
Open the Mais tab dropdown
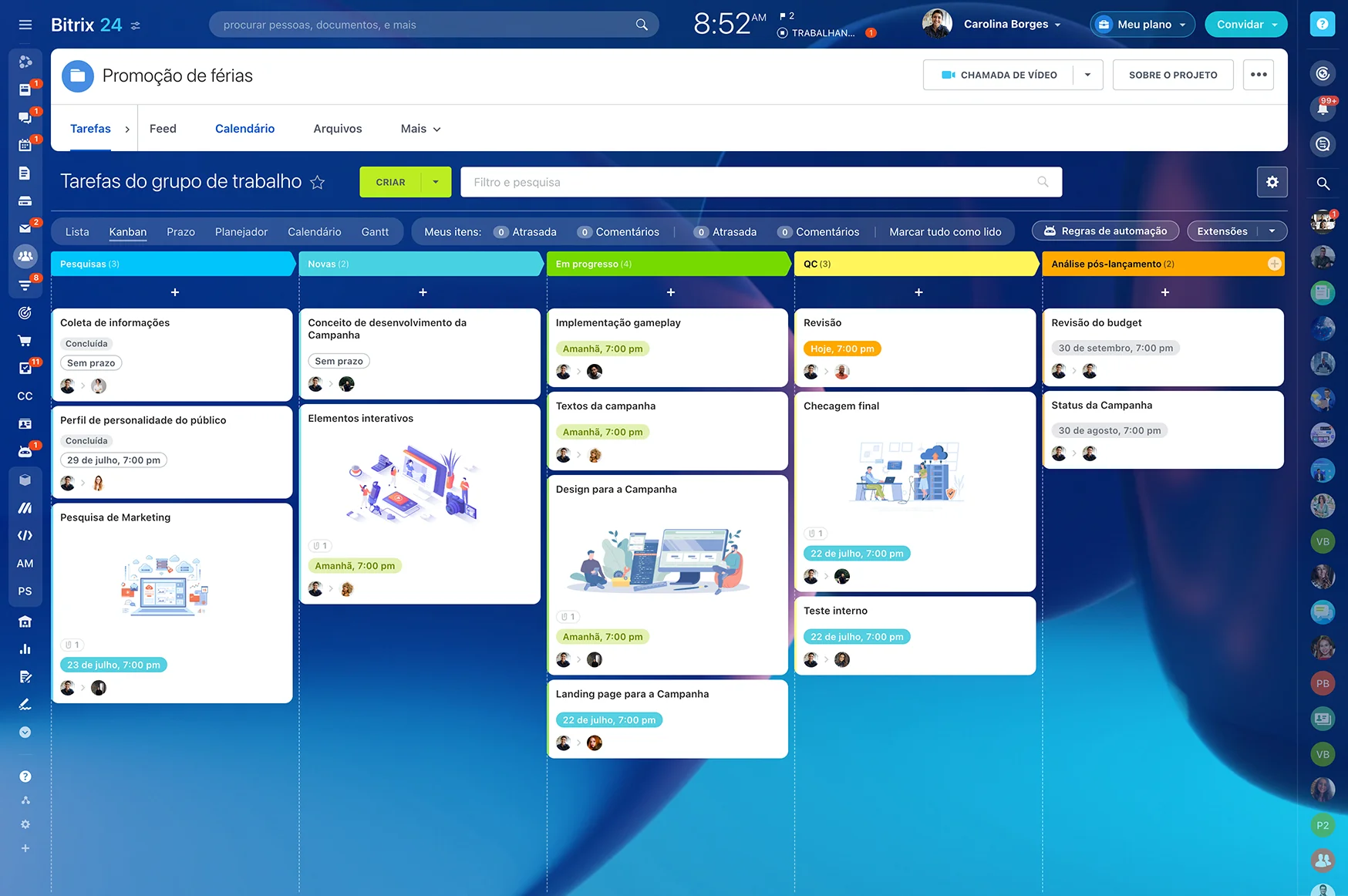420,129
